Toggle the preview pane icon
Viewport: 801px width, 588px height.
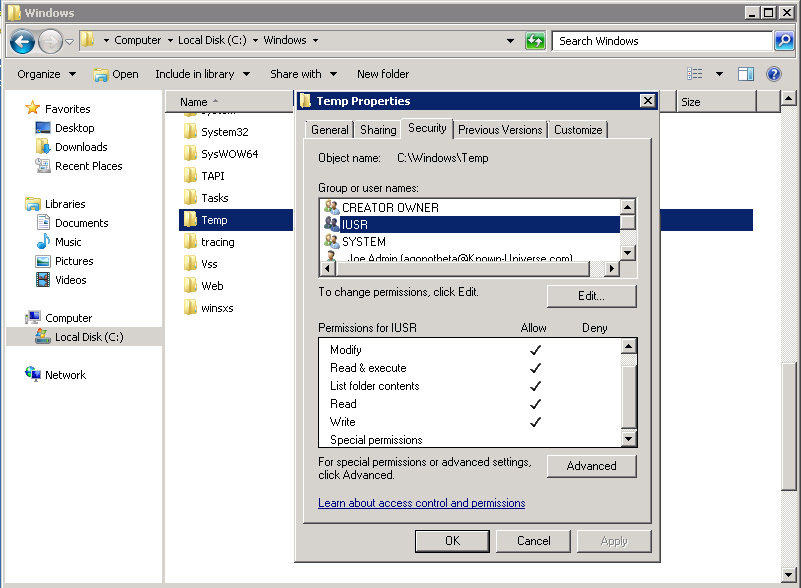(746, 74)
